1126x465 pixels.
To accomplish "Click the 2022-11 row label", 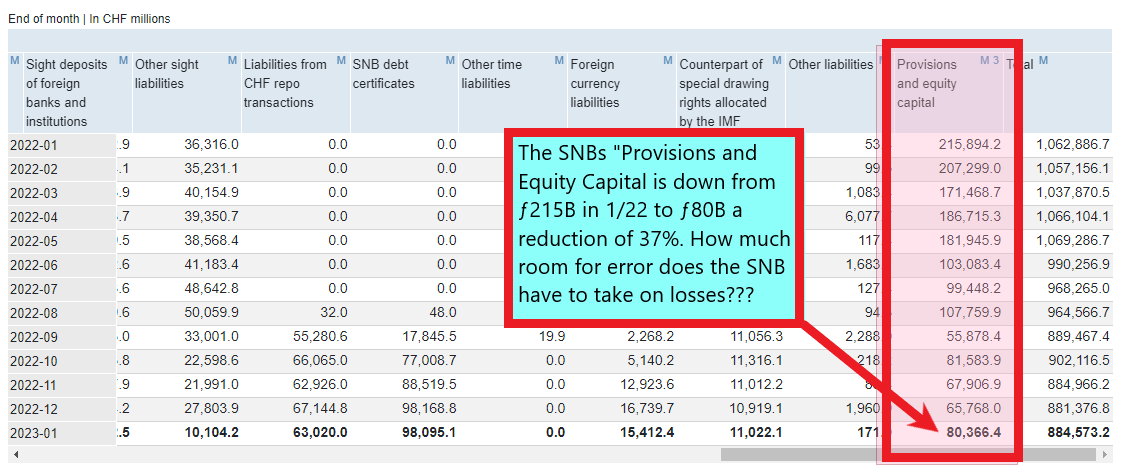I will pyautogui.click(x=33, y=385).
